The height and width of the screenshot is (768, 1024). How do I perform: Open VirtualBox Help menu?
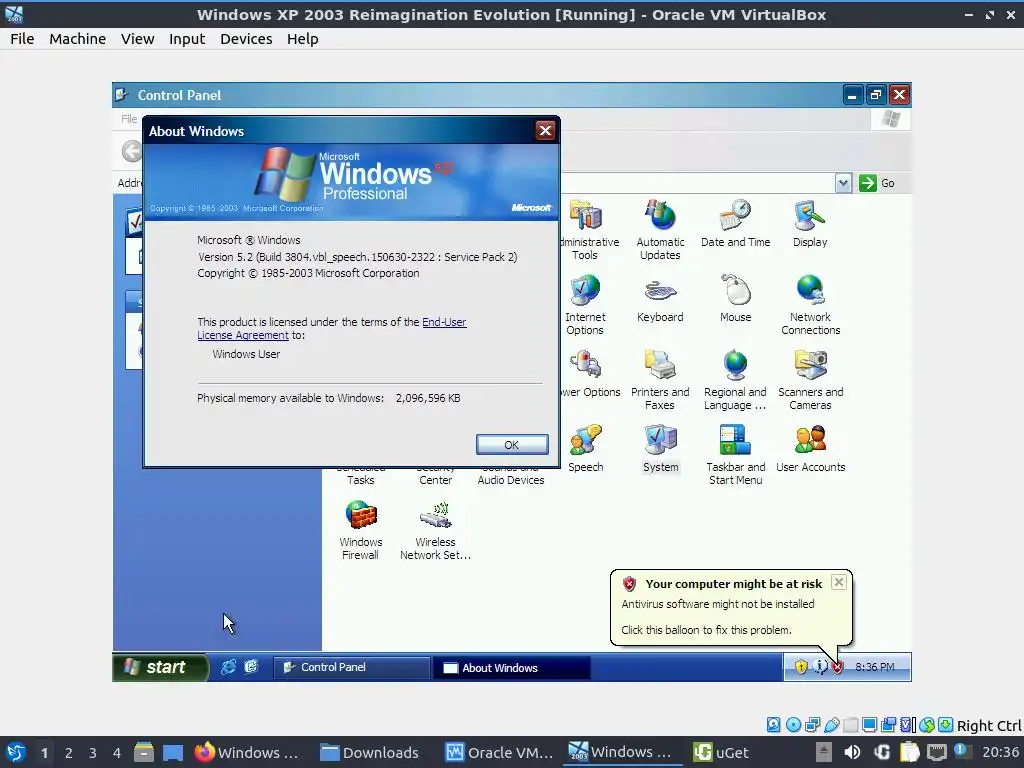click(302, 39)
